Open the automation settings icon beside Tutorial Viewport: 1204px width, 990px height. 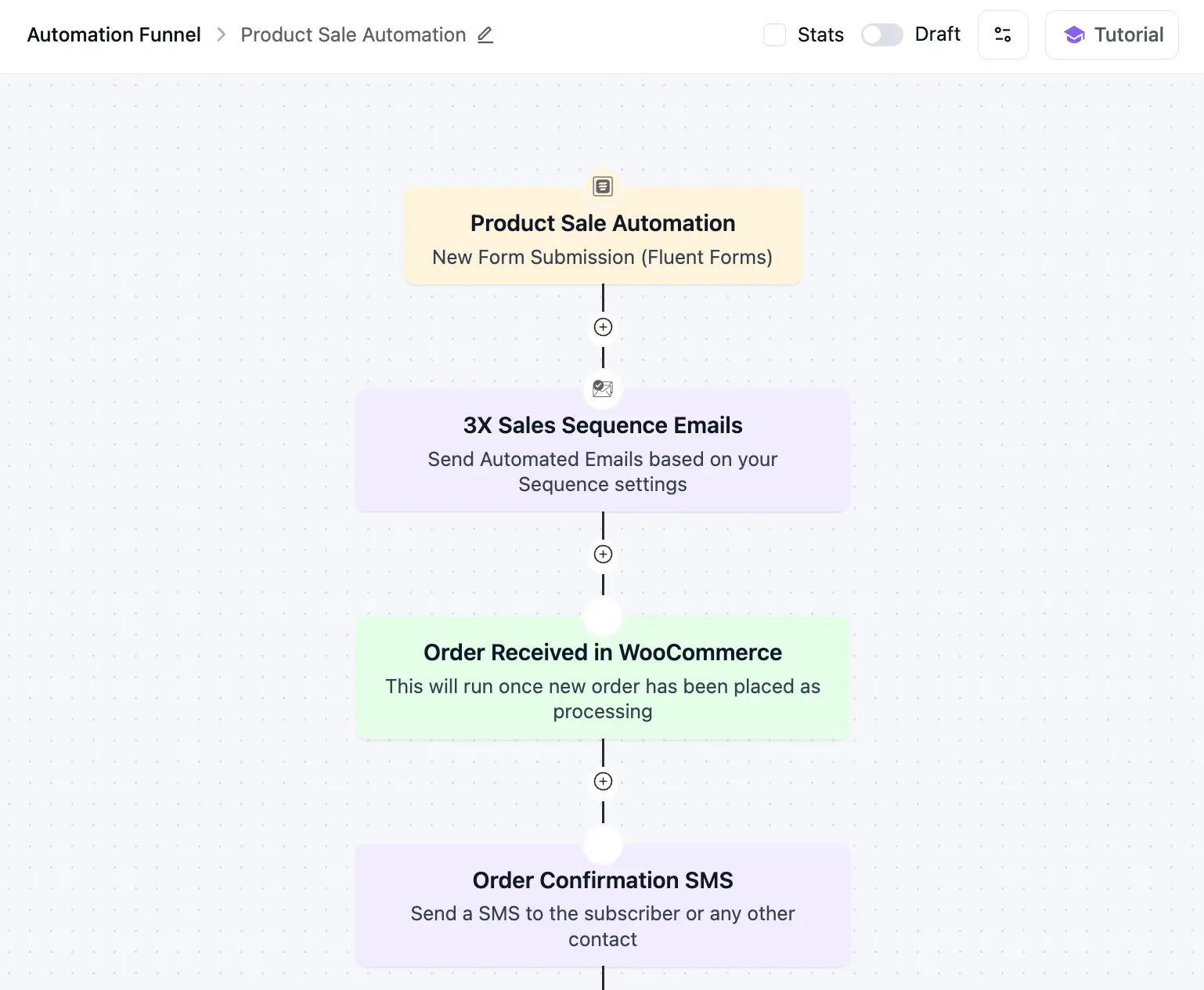coord(1003,34)
